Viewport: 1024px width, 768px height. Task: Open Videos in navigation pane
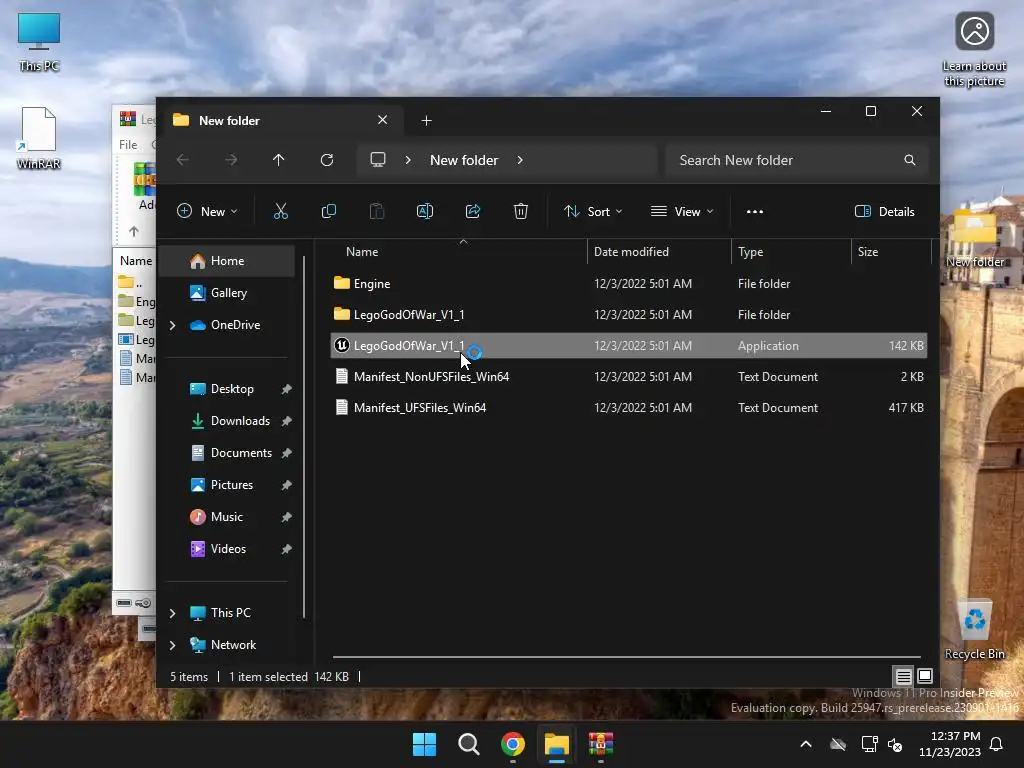[227, 549]
